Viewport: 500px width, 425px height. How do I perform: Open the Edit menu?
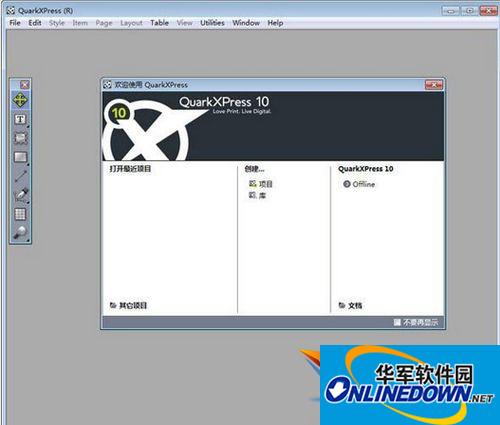coord(35,23)
